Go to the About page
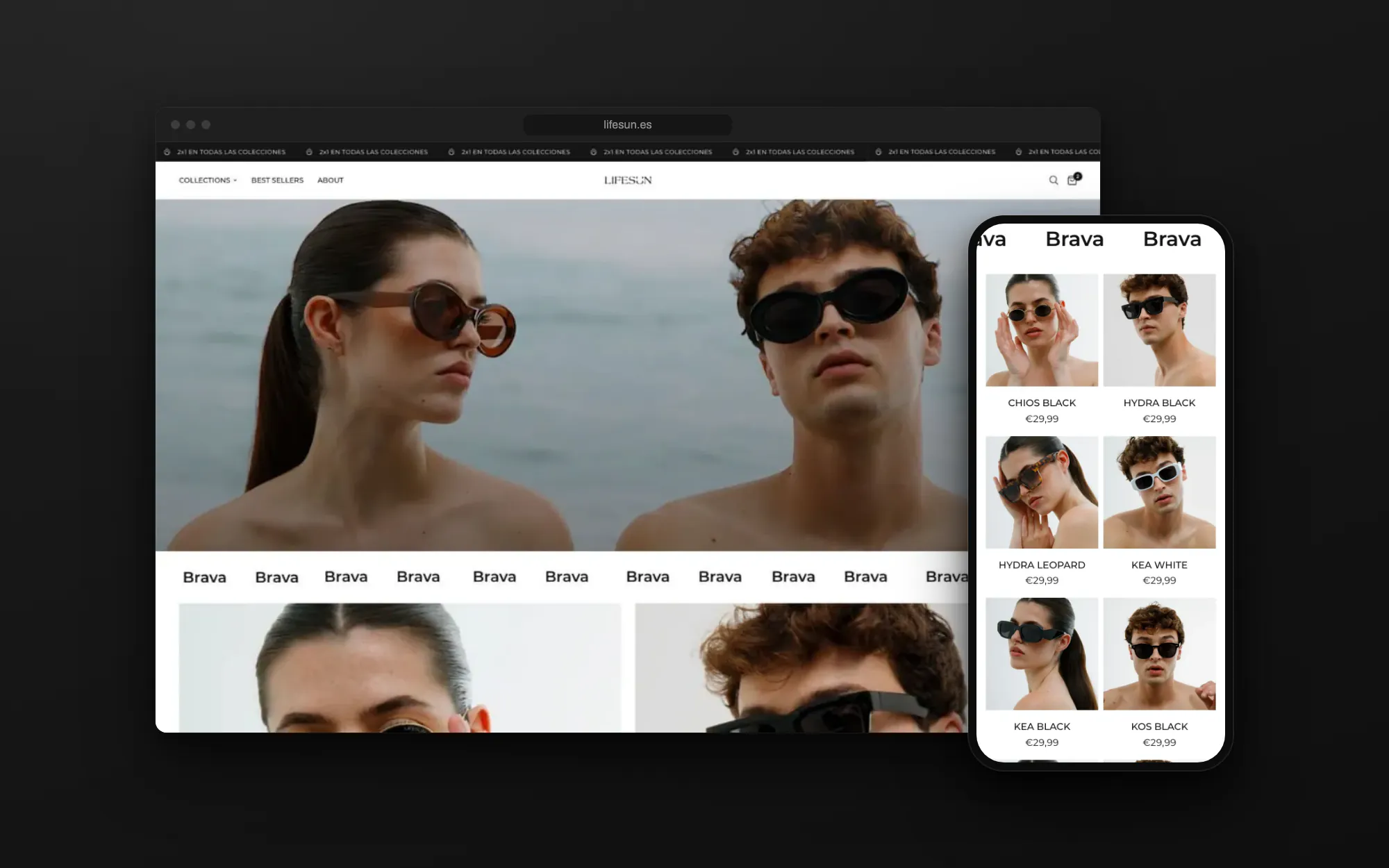The width and height of the screenshot is (1389, 868). (331, 181)
